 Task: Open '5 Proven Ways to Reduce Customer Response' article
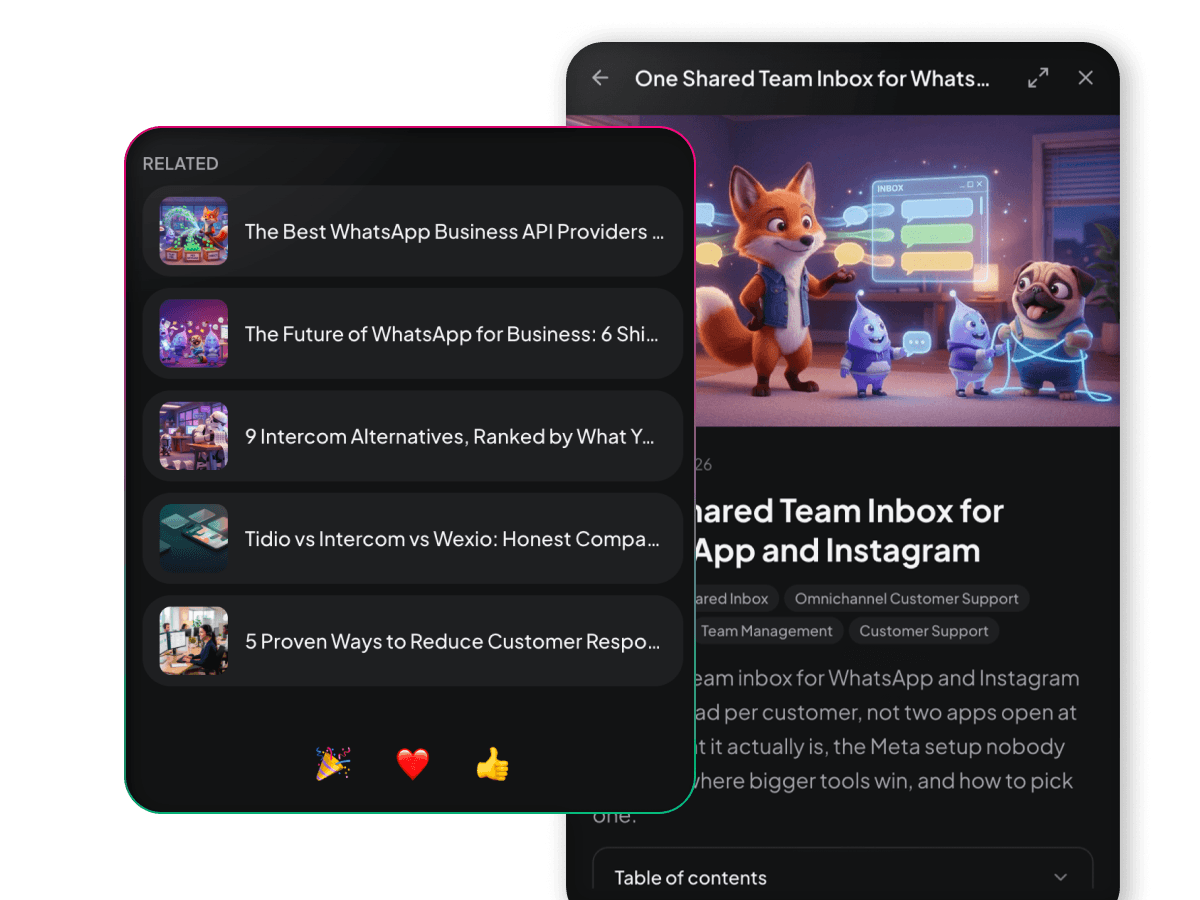click(x=413, y=641)
